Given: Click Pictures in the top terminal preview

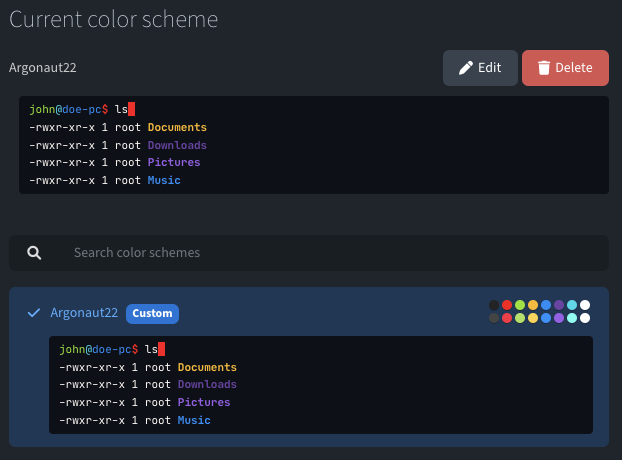Looking at the screenshot, I should point(174,163).
